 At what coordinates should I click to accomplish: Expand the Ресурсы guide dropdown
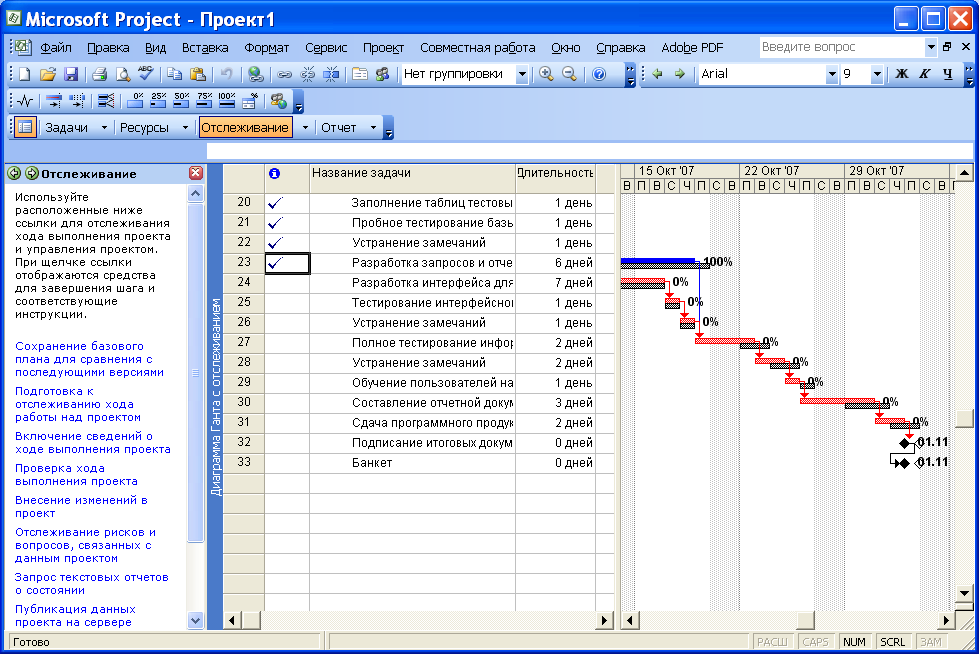[185, 127]
